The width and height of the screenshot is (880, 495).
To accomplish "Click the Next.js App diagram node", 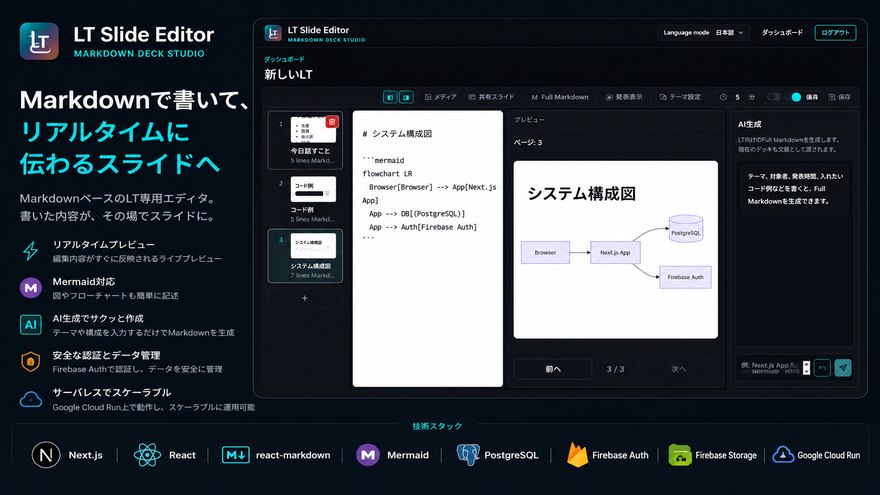I will [615, 253].
